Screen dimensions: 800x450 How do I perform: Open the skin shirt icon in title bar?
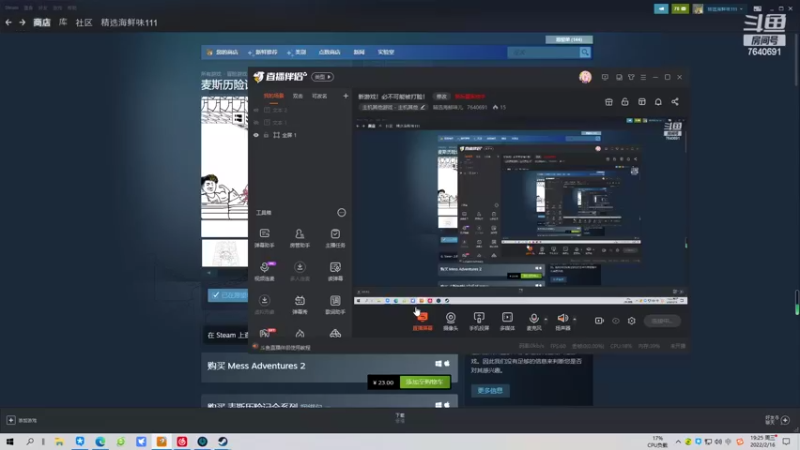pos(631,77)
